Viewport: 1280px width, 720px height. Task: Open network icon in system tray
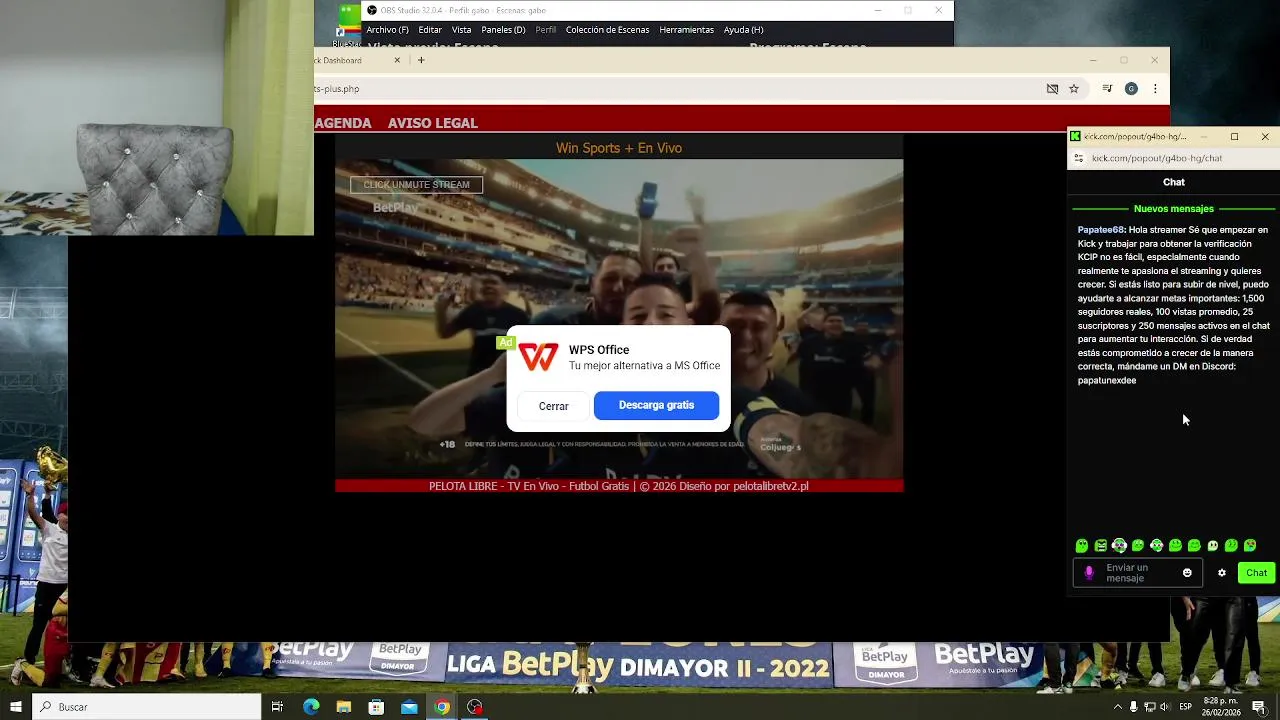coord(1150,707)
